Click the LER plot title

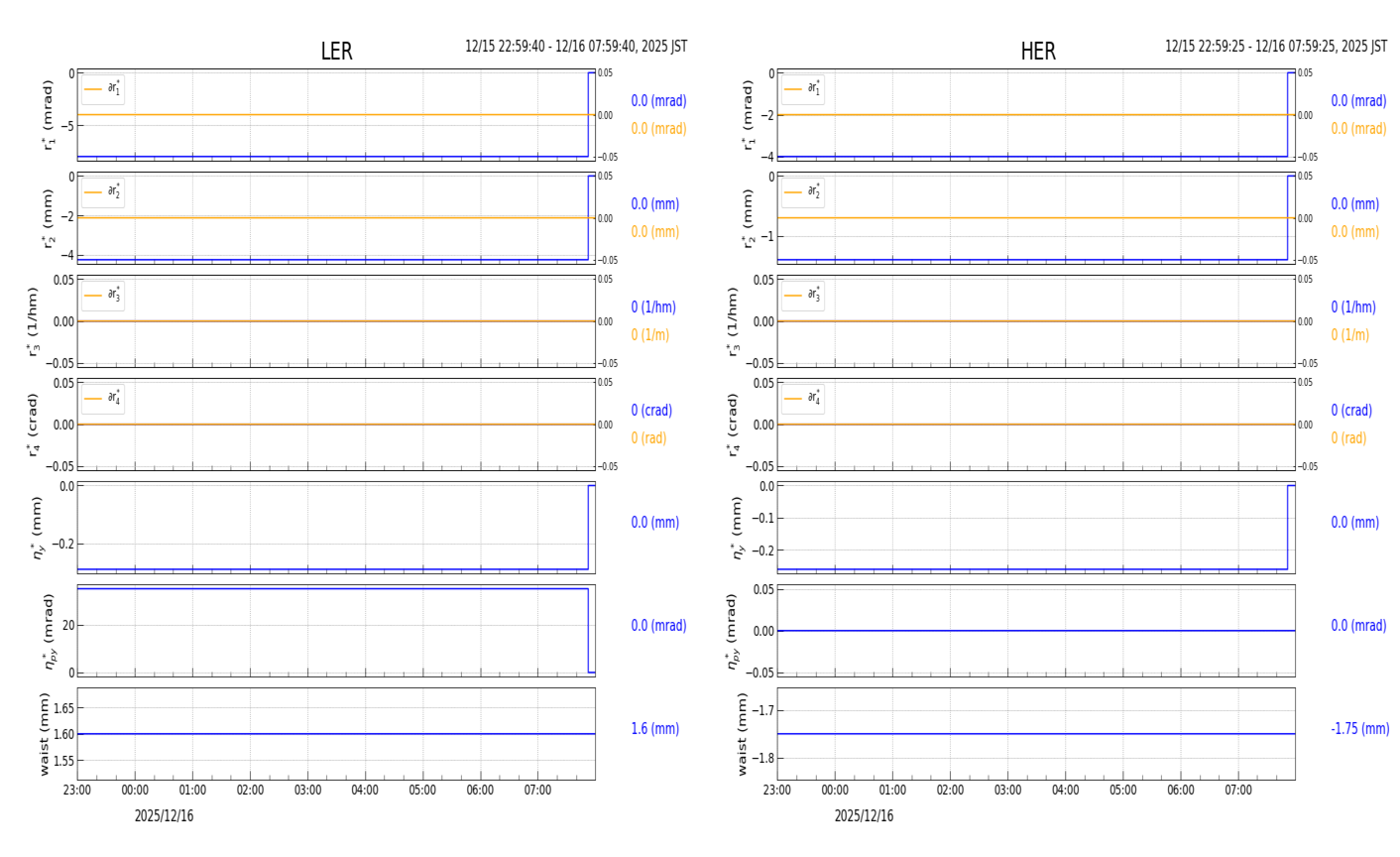tap(336, 52)
